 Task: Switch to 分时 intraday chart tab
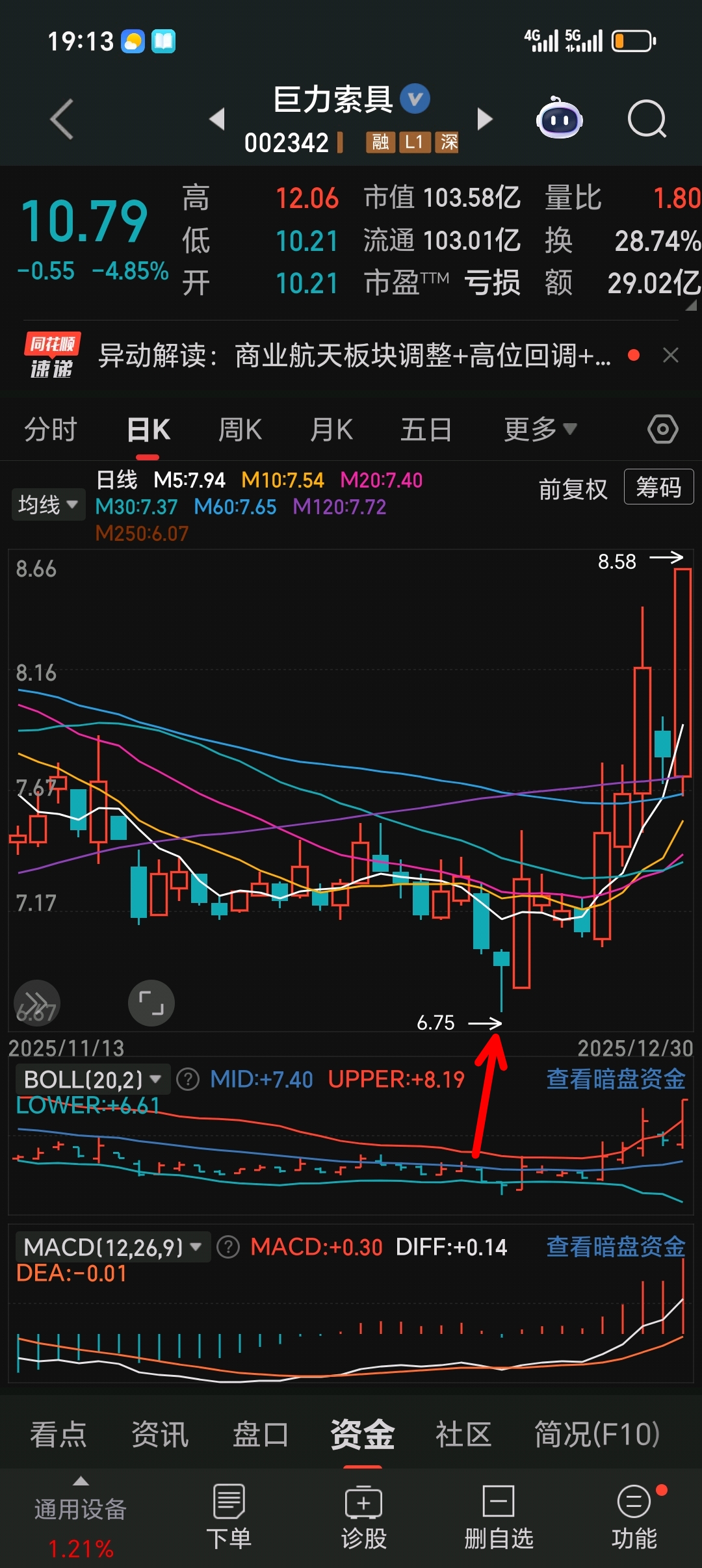[x=51, y=430]
